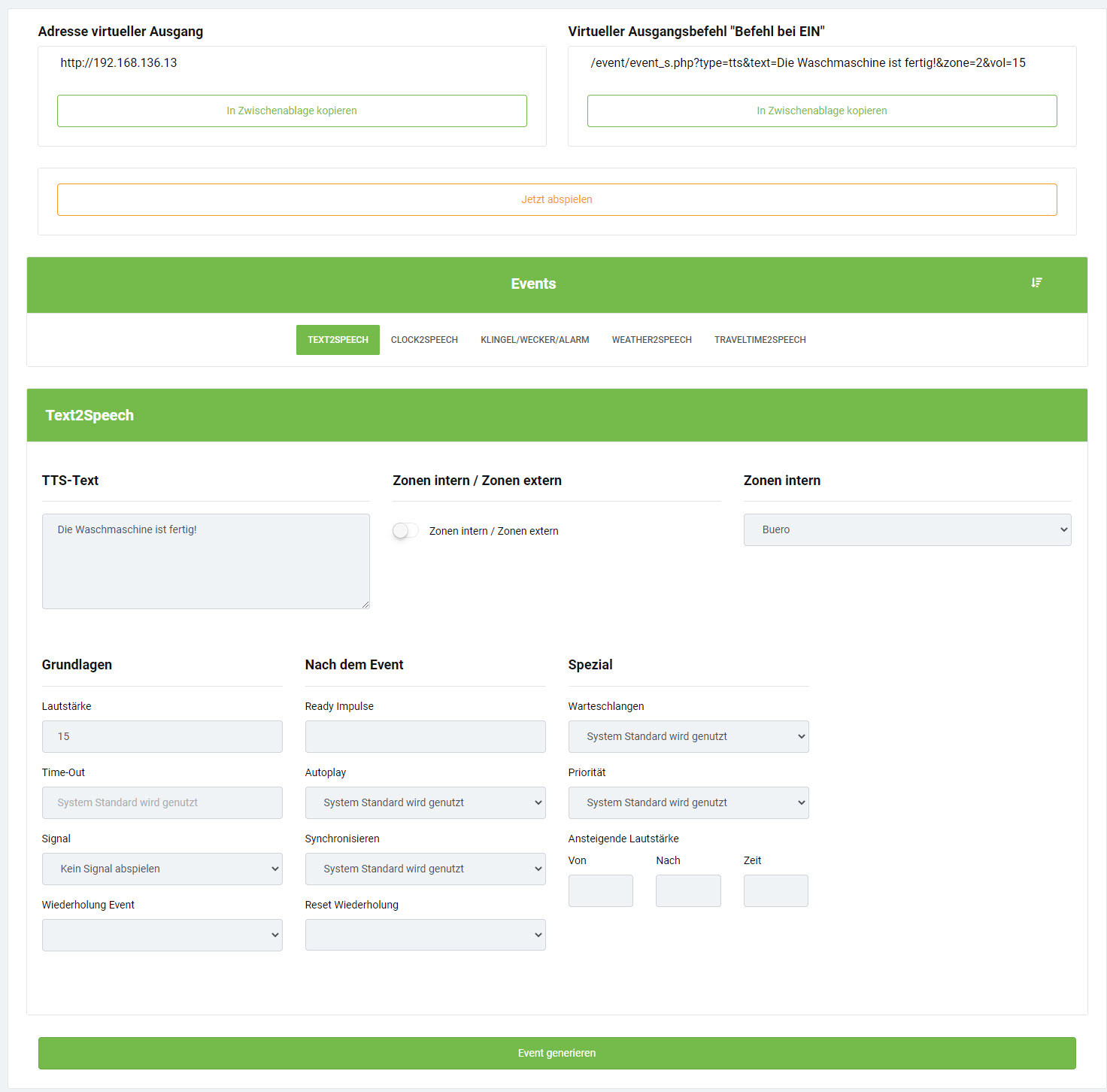Select the TEXT2SPEECH tab

(338, 340)
